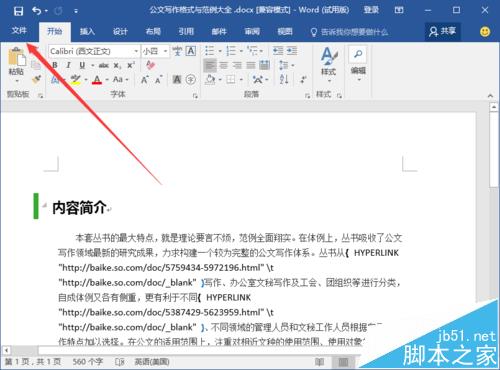
Task: Click the phonetic guide (文) icon
Action: pyautogui.click(x=177, y=51)
